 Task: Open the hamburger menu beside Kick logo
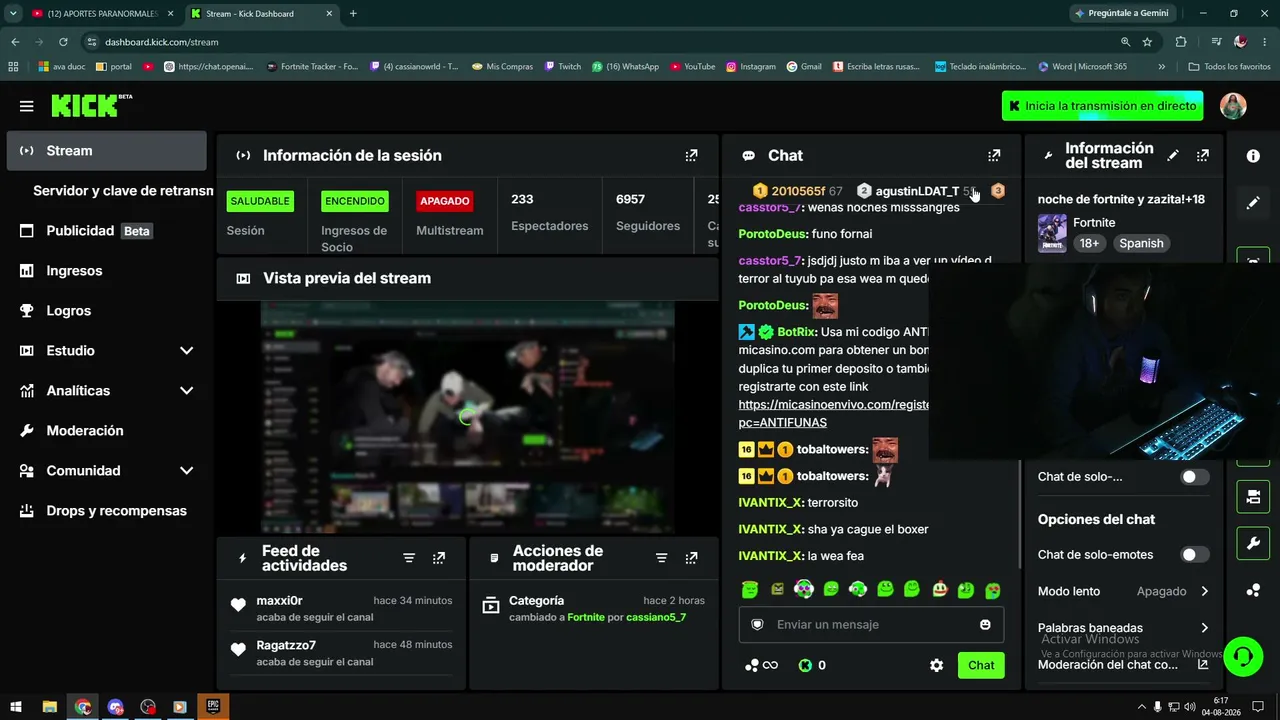26,106
